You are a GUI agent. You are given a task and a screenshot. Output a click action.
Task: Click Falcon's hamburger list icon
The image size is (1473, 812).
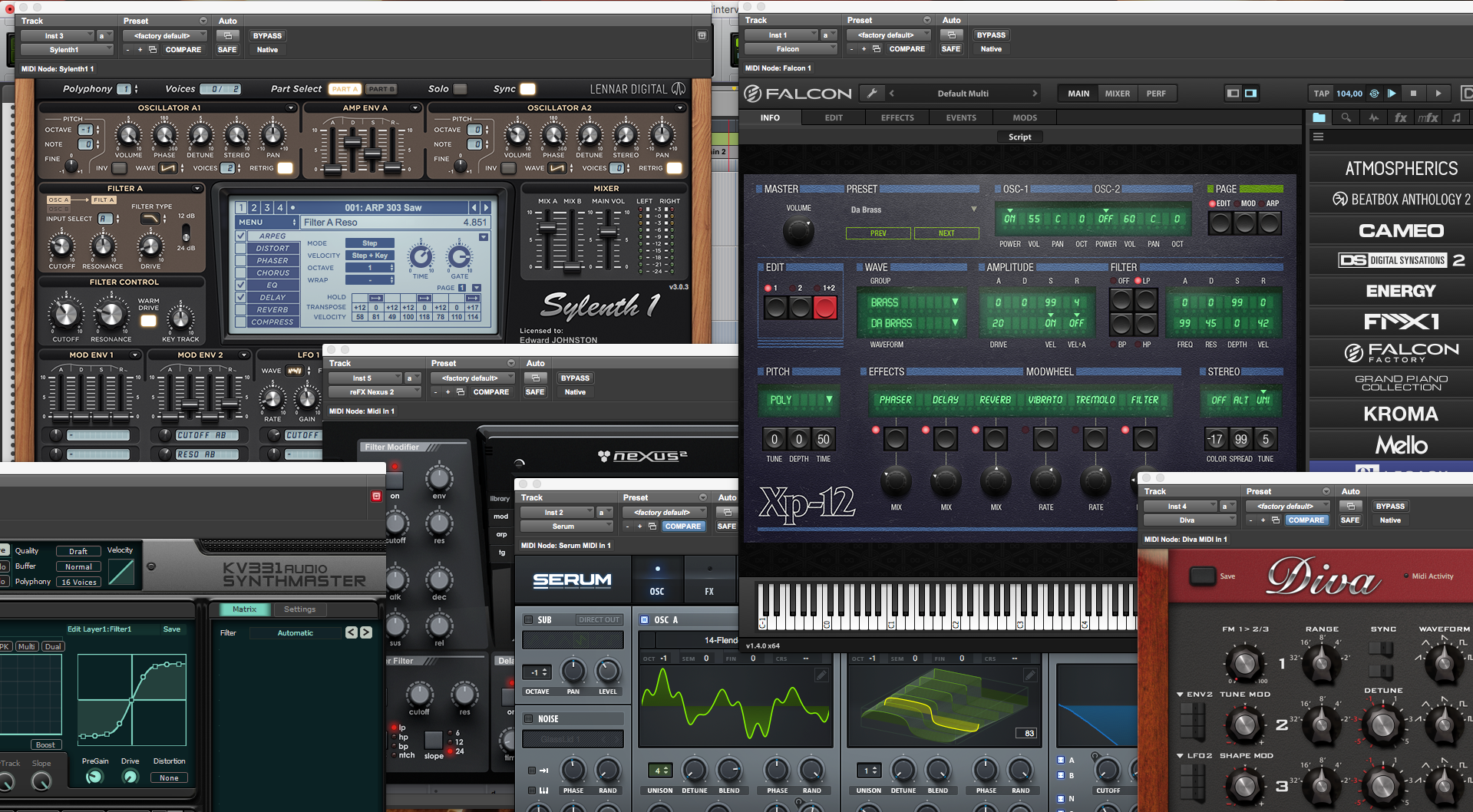[1319, 137]
